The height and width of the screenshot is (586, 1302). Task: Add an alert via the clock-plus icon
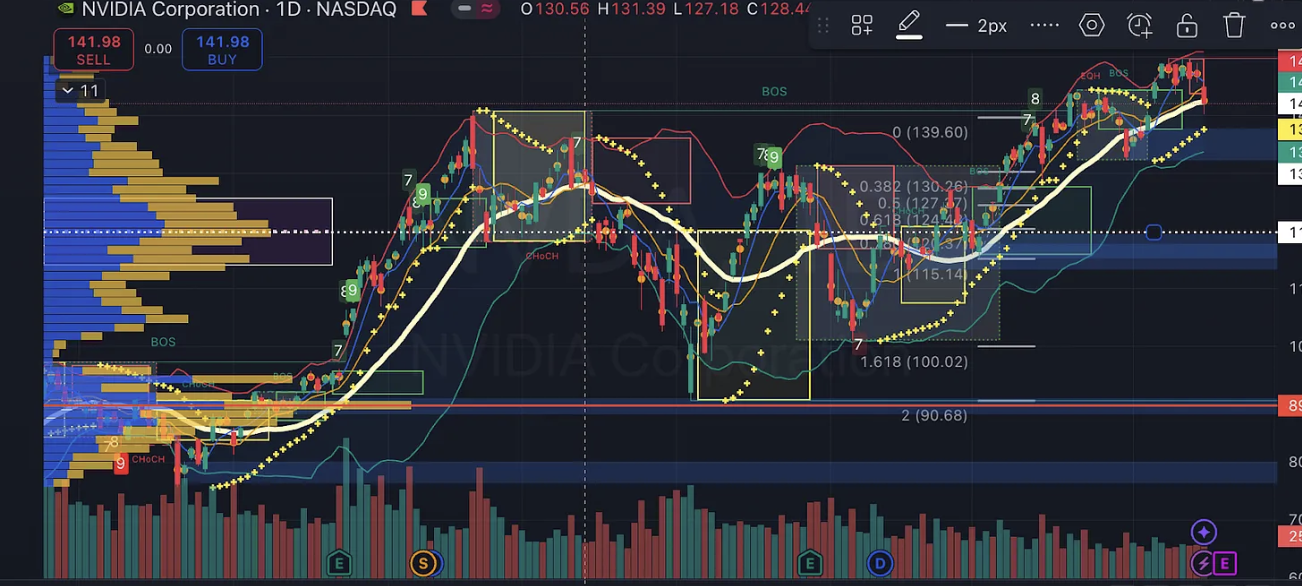[x=1139, y=25]
